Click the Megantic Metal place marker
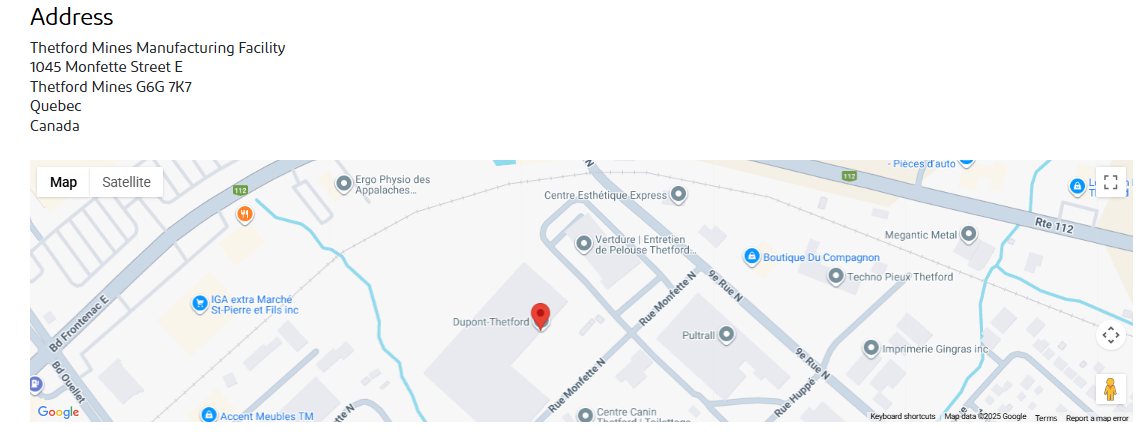 click(969, 234)
